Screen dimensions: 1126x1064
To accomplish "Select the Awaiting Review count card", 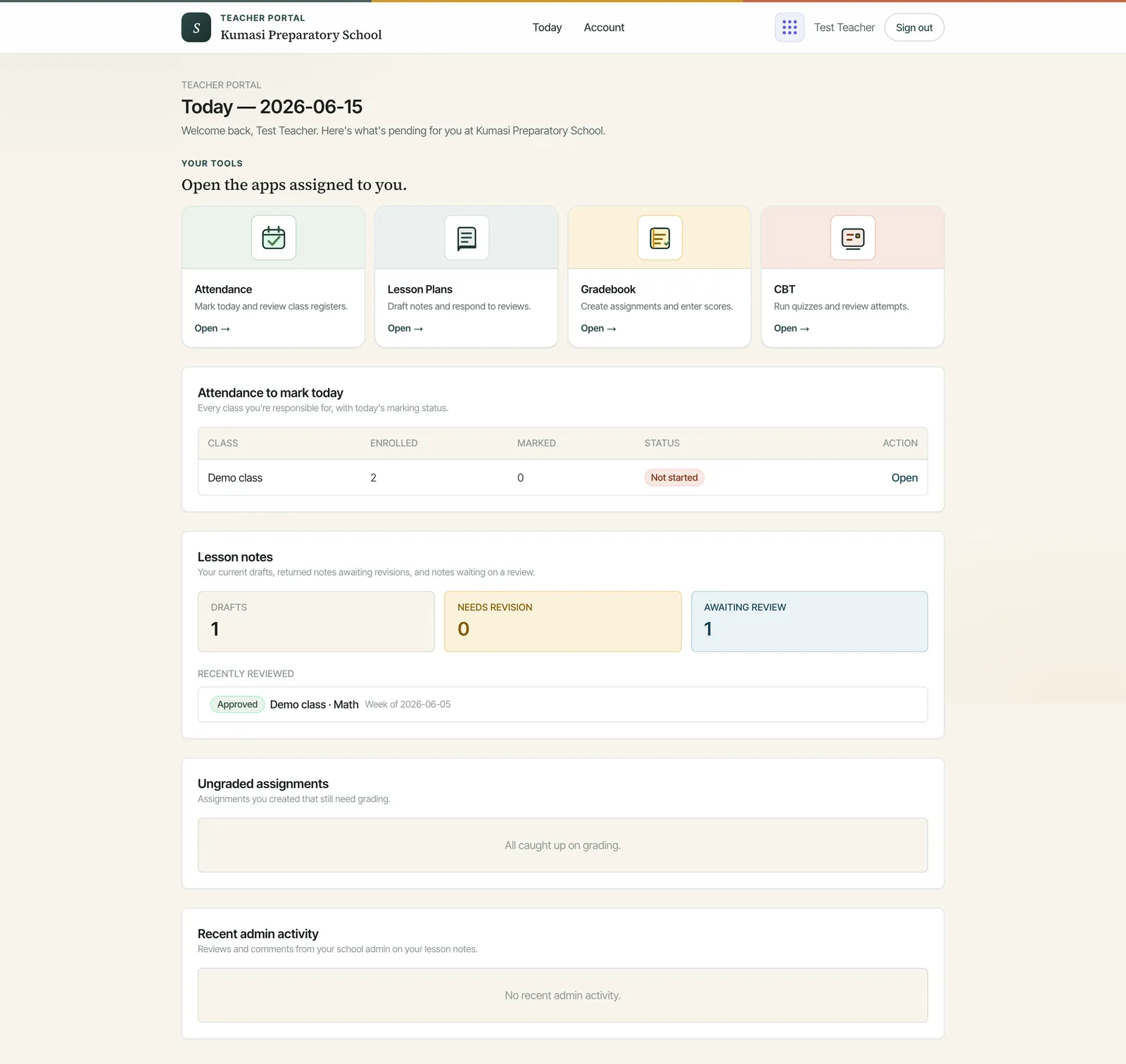I will (809, 621).
